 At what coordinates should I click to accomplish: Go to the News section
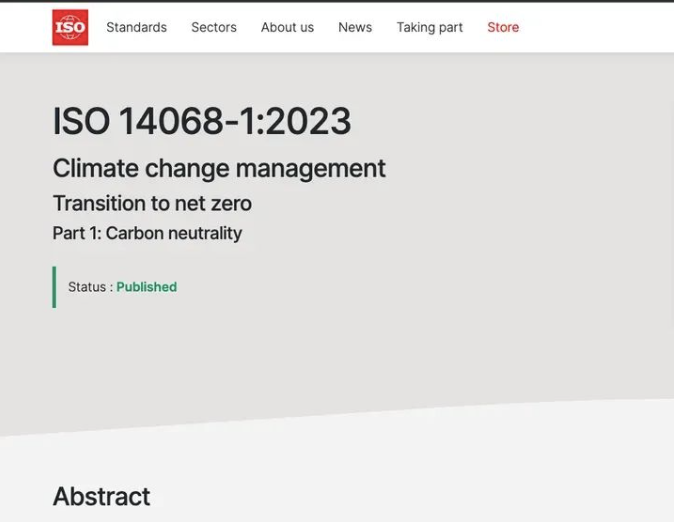355,27
